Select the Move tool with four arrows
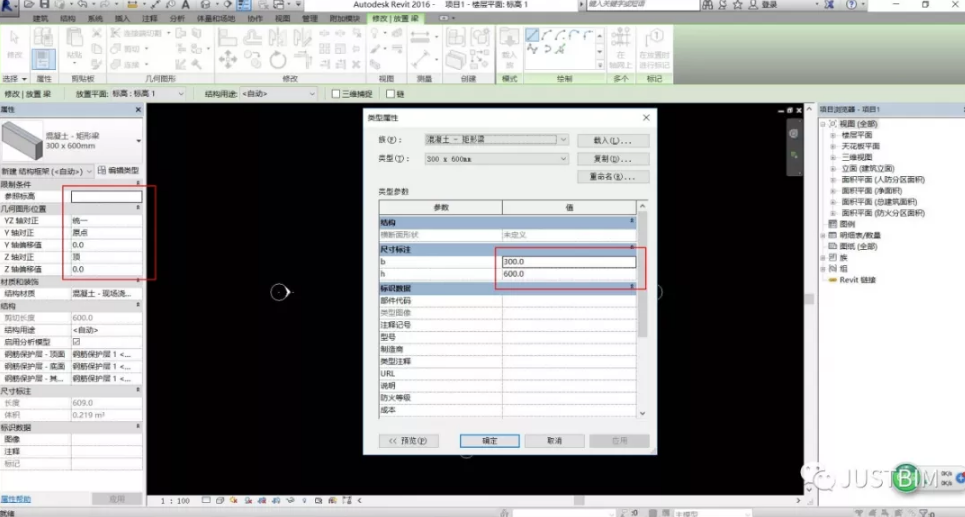 pos(228,60)
